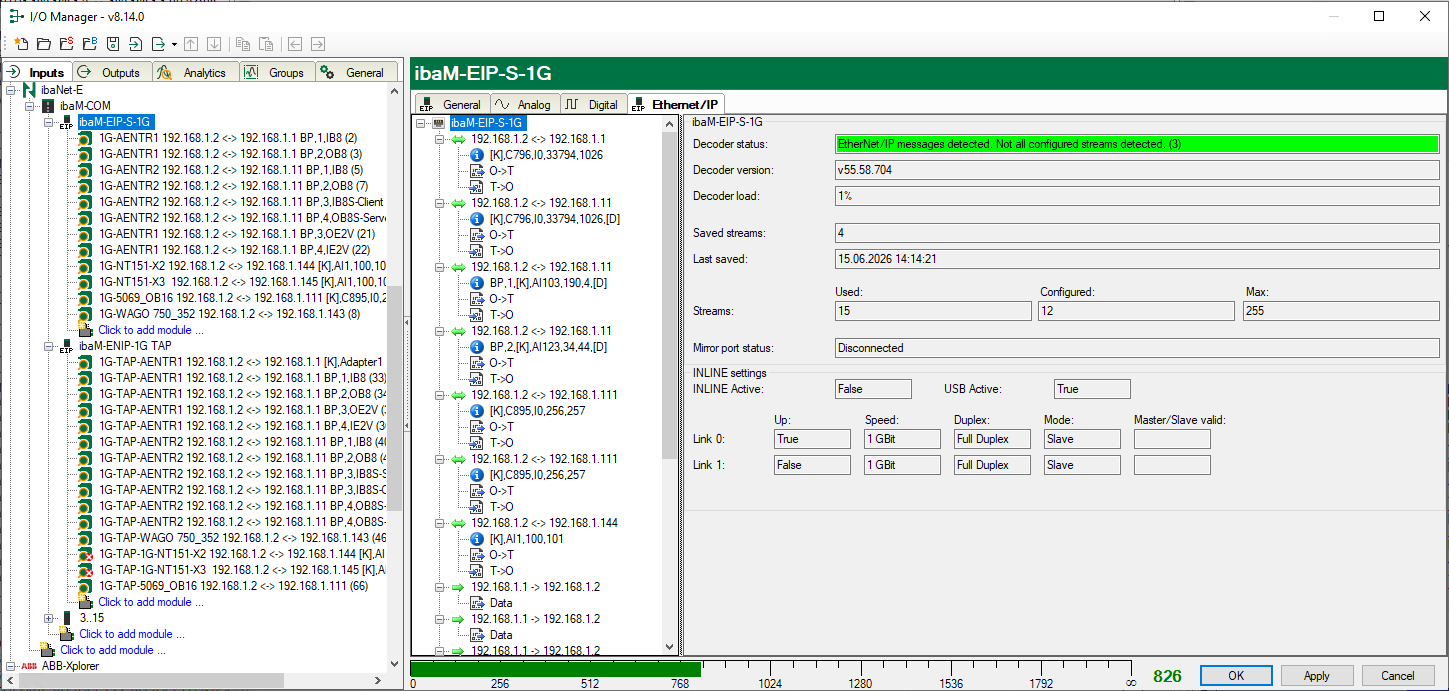Click info icon for BP,1,[K],AI103,190,4,[D]
Screen dimensions: 1449x691
477,283
